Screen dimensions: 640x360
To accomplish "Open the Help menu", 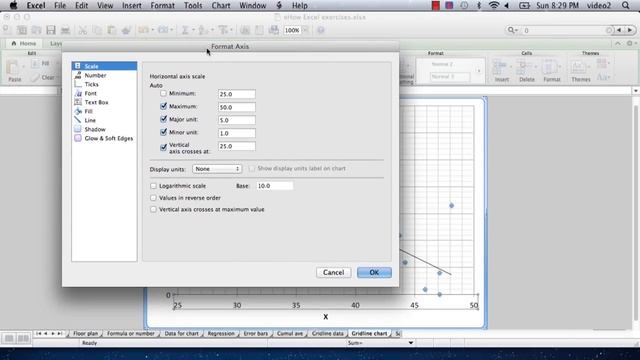I will (300, 6).
